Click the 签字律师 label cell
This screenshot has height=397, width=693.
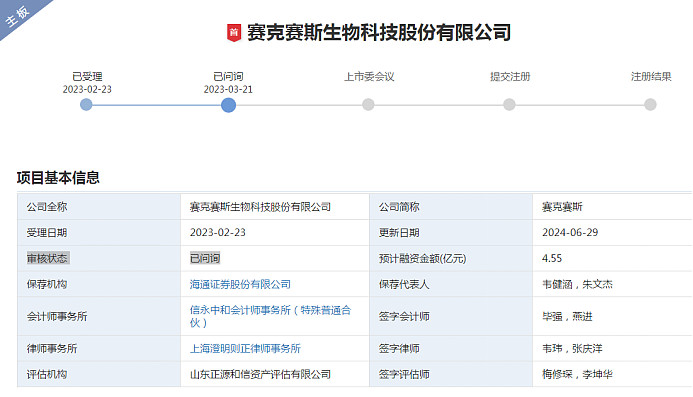point(451,348)
